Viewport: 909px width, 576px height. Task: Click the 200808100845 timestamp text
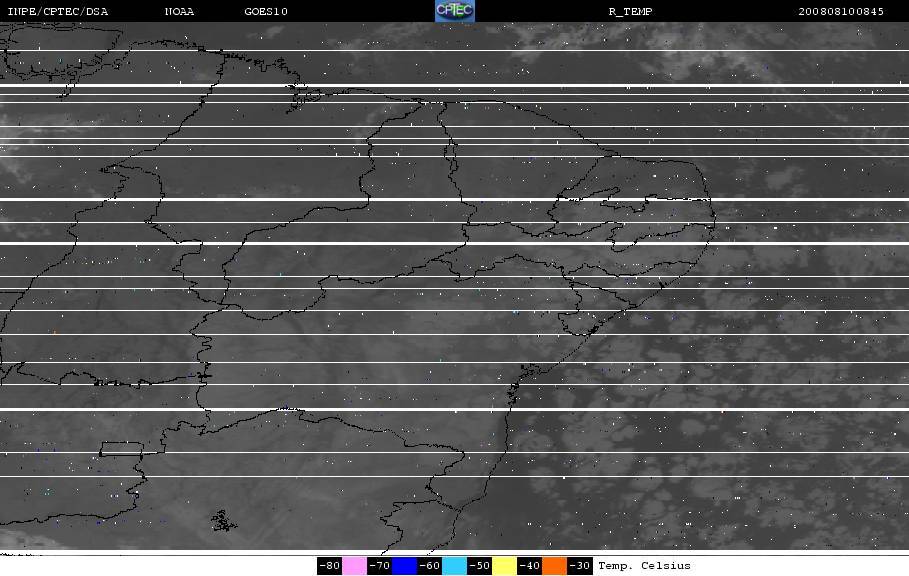(841, 12)
